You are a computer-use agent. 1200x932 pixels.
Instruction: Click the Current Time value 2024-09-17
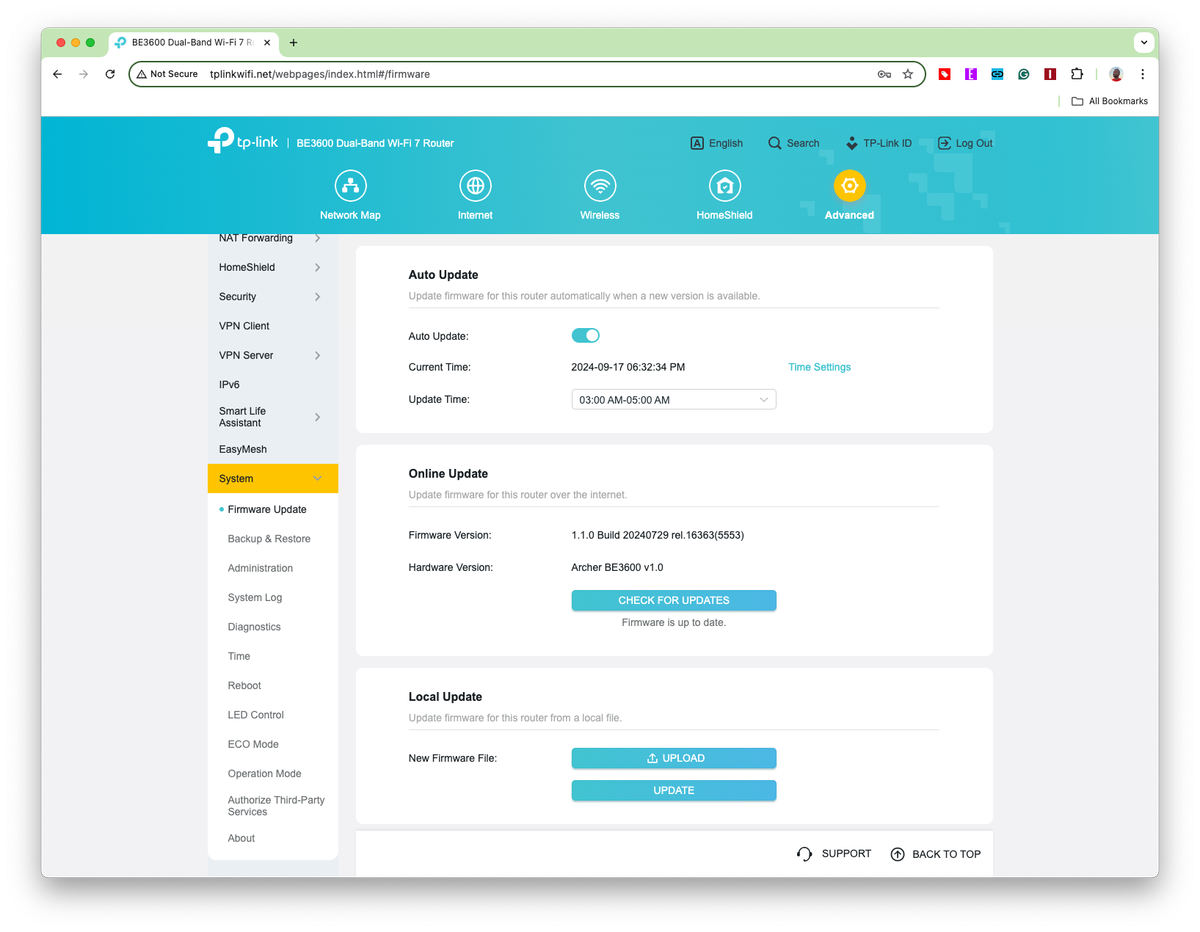(x=628, y=367)
